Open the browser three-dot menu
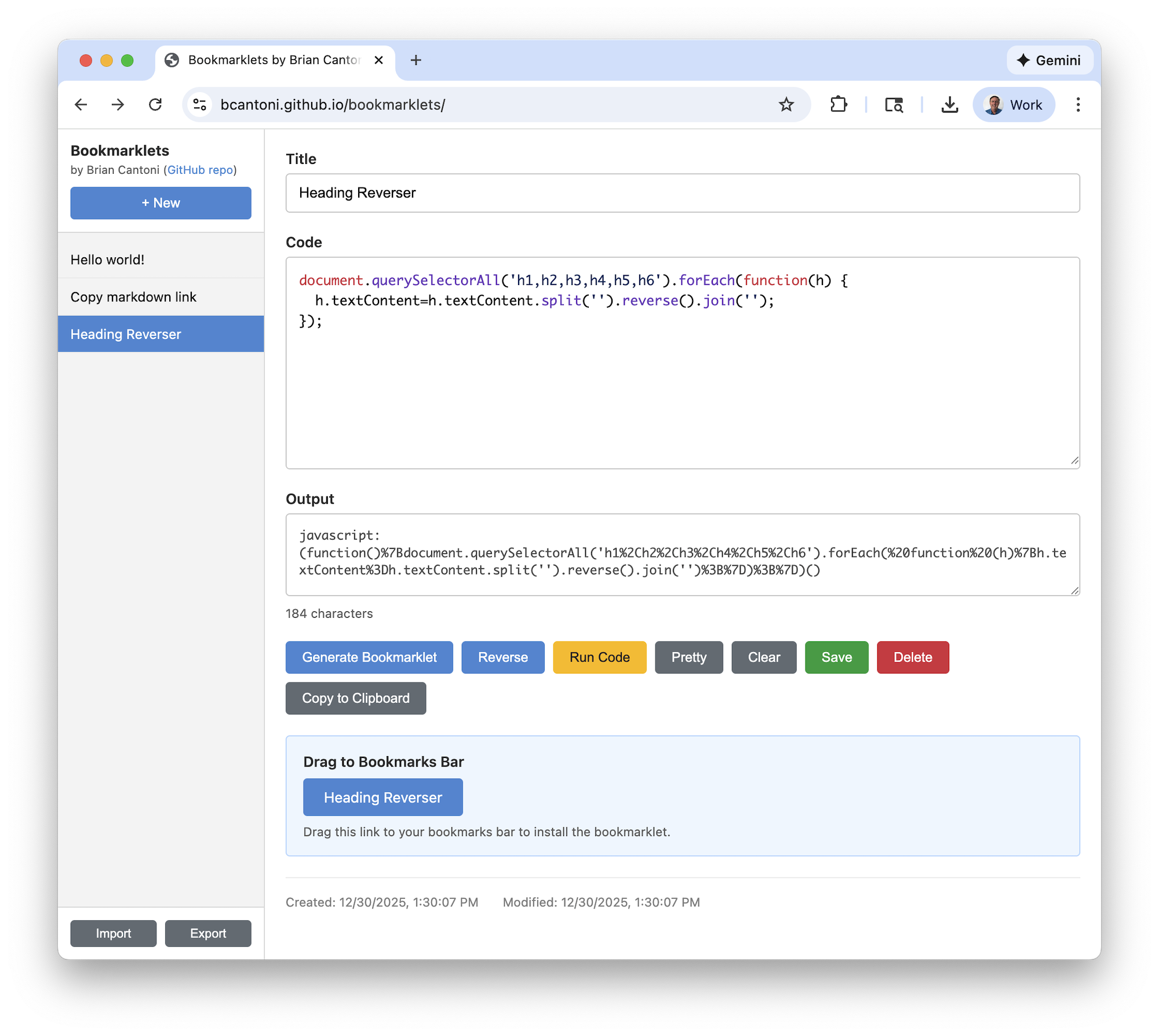 point(1078,104)
